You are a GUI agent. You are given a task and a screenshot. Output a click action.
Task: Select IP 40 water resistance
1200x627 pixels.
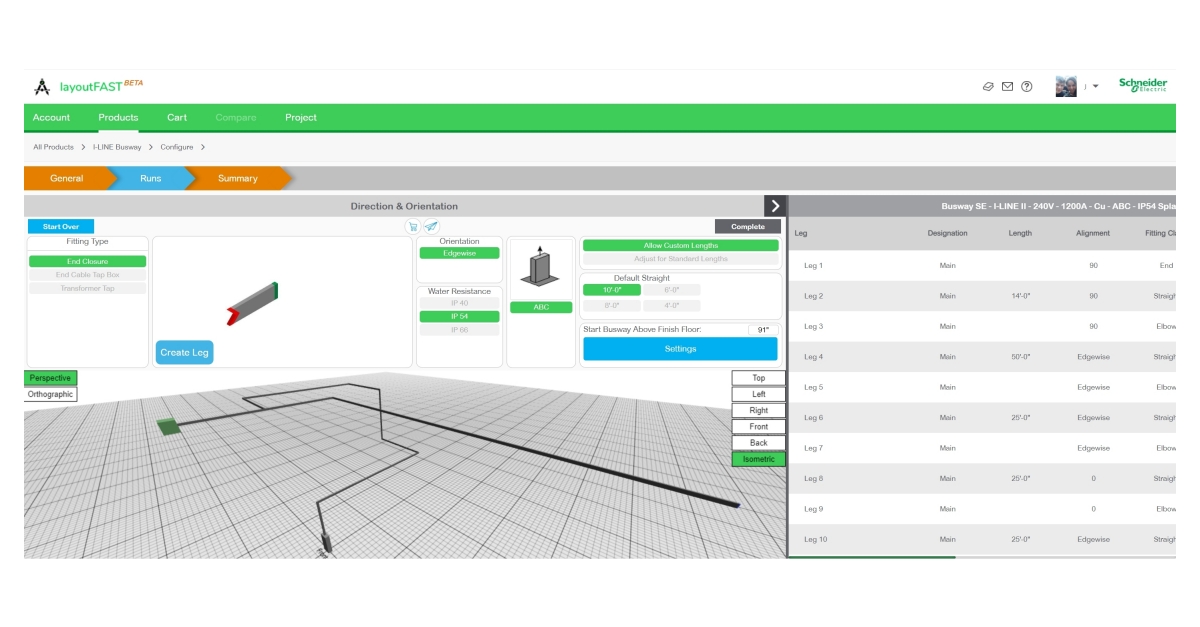[x=458, y=303]
